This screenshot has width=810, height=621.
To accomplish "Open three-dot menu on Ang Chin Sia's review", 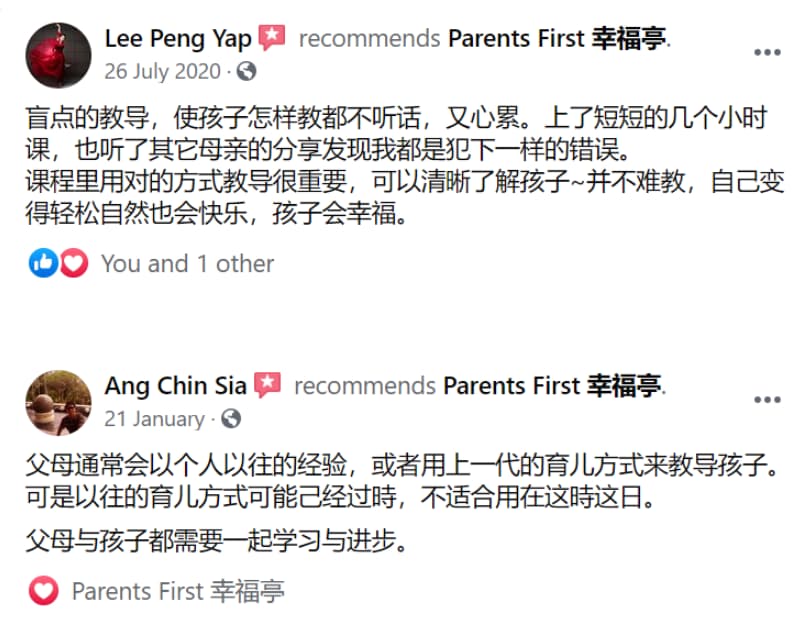I will tap(767, 400).
